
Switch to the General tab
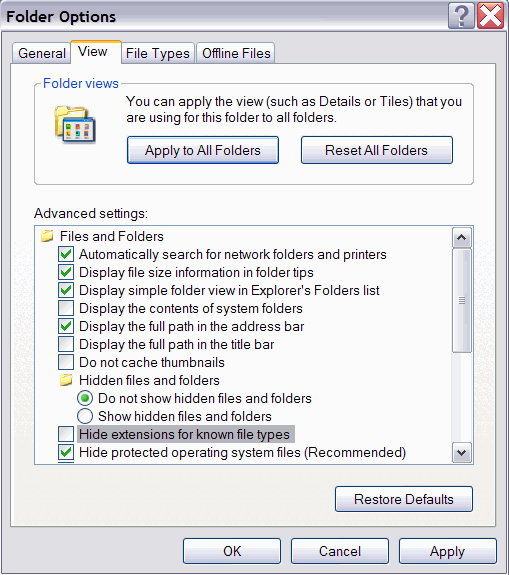click(x=41, y=54)
